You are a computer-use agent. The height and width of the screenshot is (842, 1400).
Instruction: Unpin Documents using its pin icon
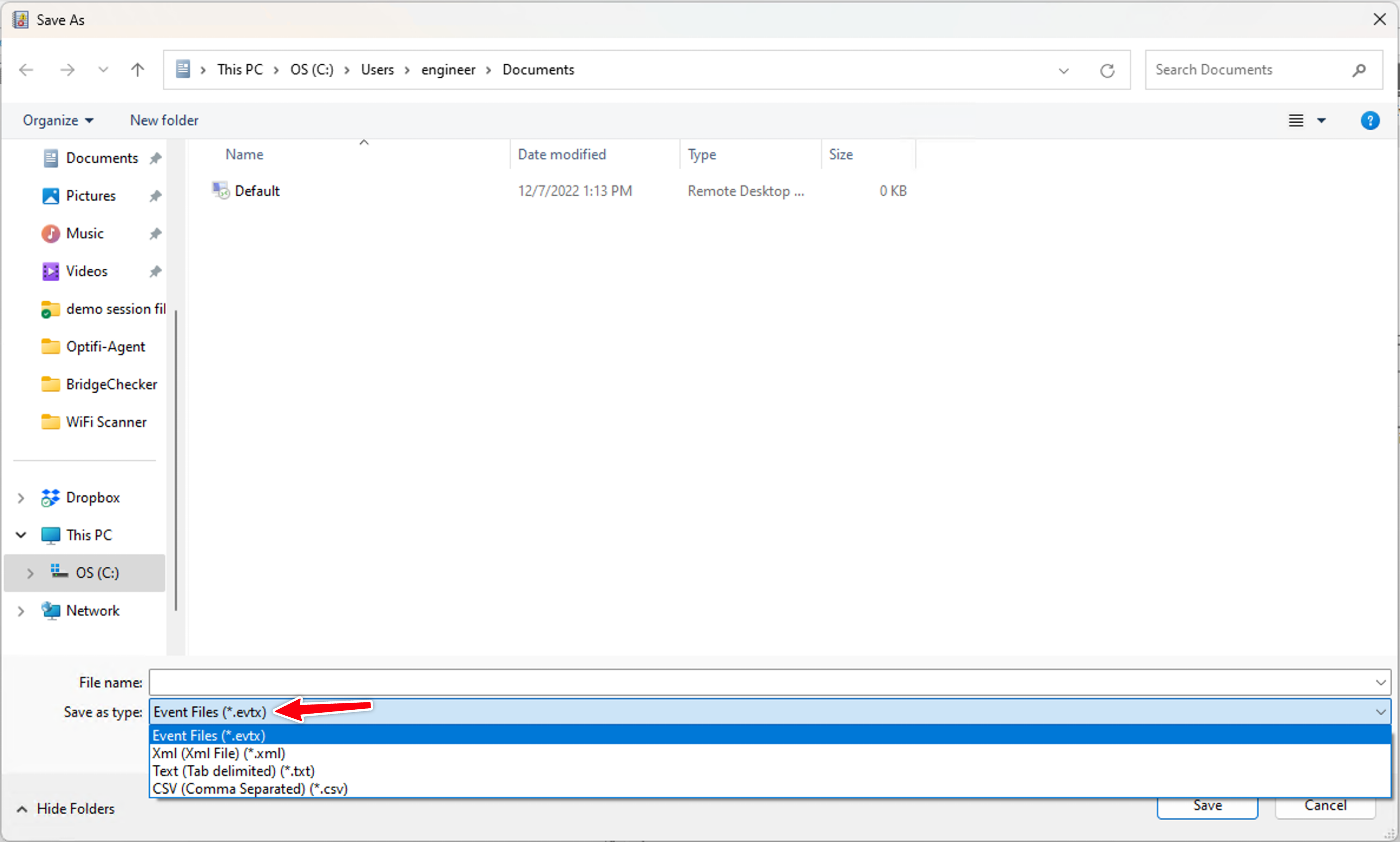[x=155, y=158]
